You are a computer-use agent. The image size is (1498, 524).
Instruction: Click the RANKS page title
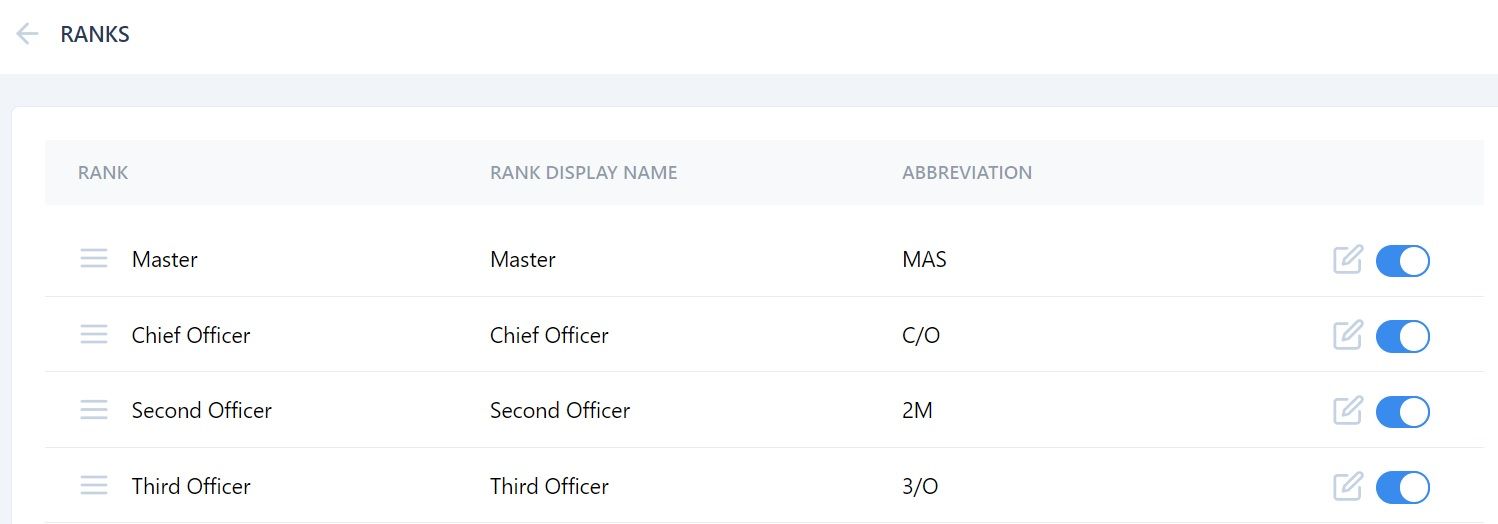click(x=95, y=34)
